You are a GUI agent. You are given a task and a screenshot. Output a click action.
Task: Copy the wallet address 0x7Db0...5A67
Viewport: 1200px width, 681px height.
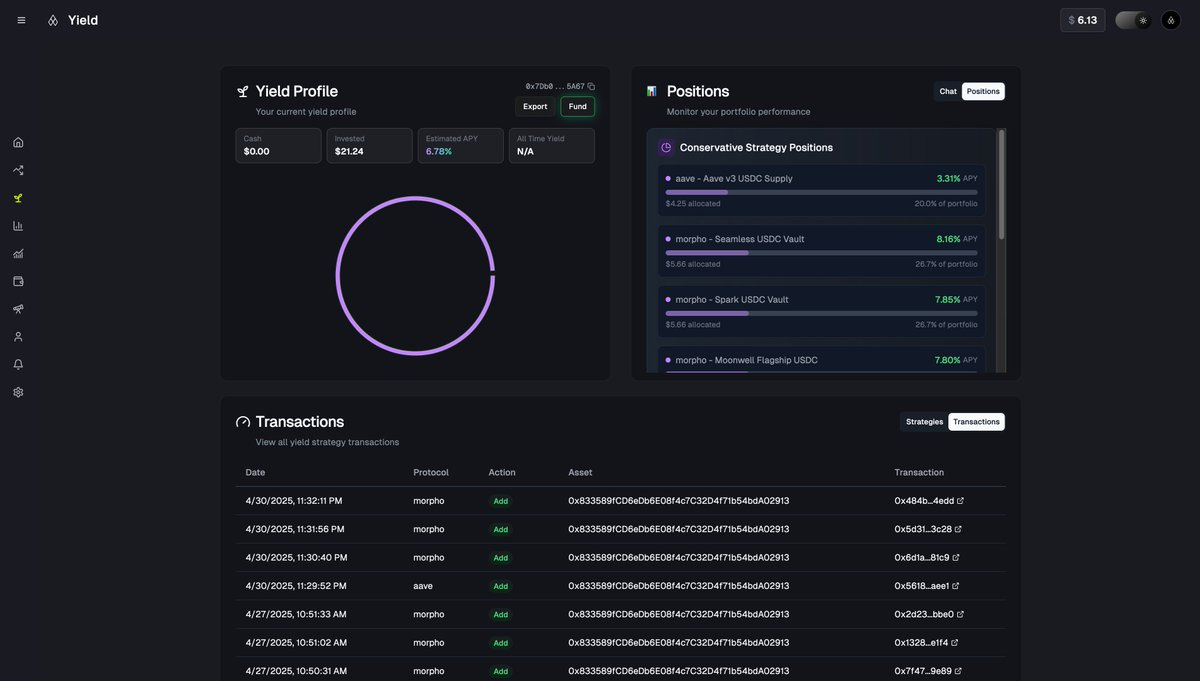click(591, 87)
